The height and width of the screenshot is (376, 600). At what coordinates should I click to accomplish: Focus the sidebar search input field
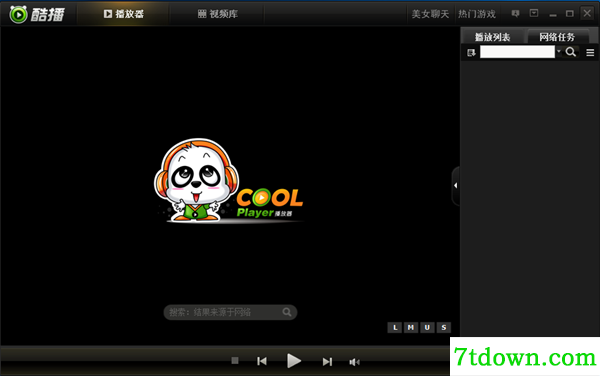517,52
